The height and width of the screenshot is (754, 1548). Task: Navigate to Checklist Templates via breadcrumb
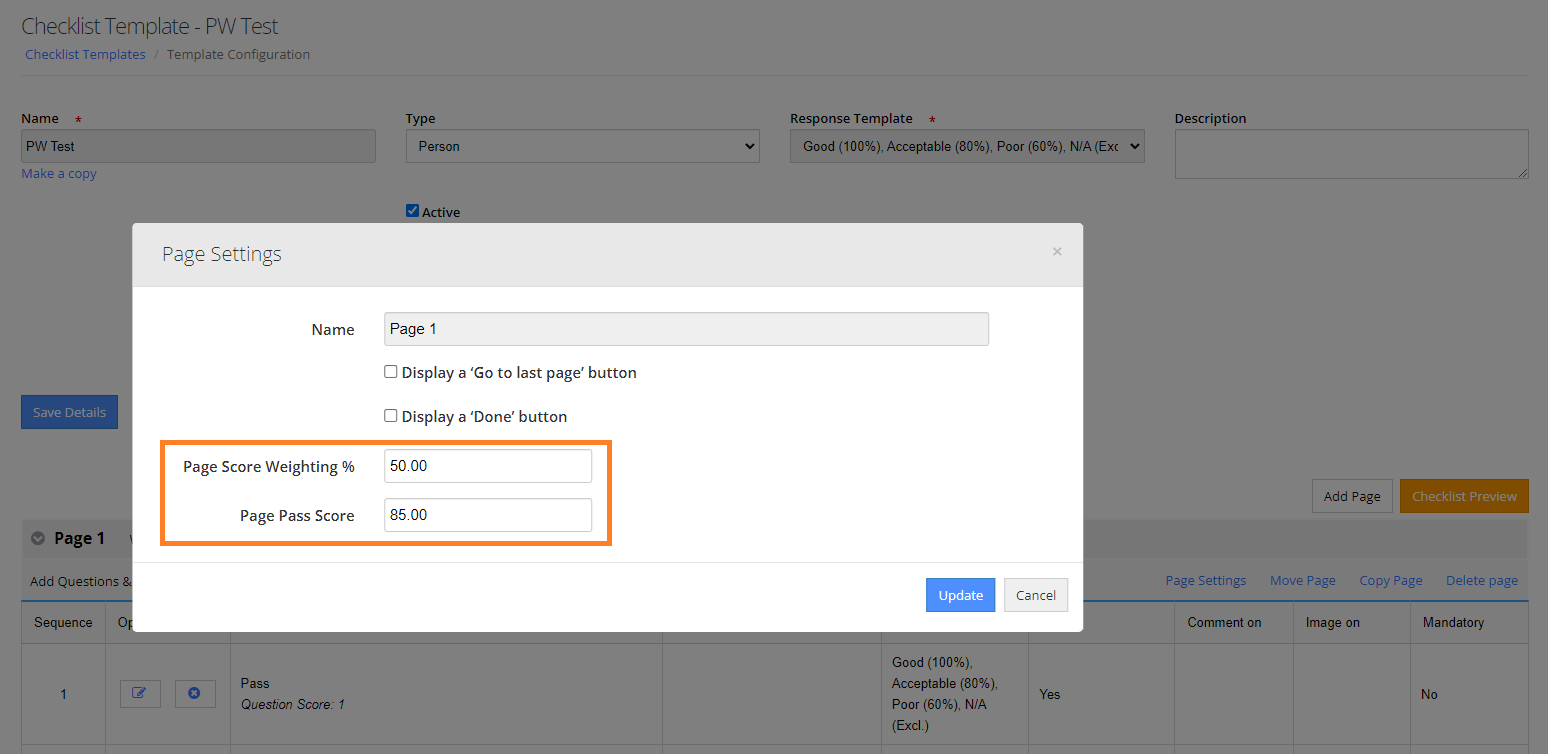85,54
